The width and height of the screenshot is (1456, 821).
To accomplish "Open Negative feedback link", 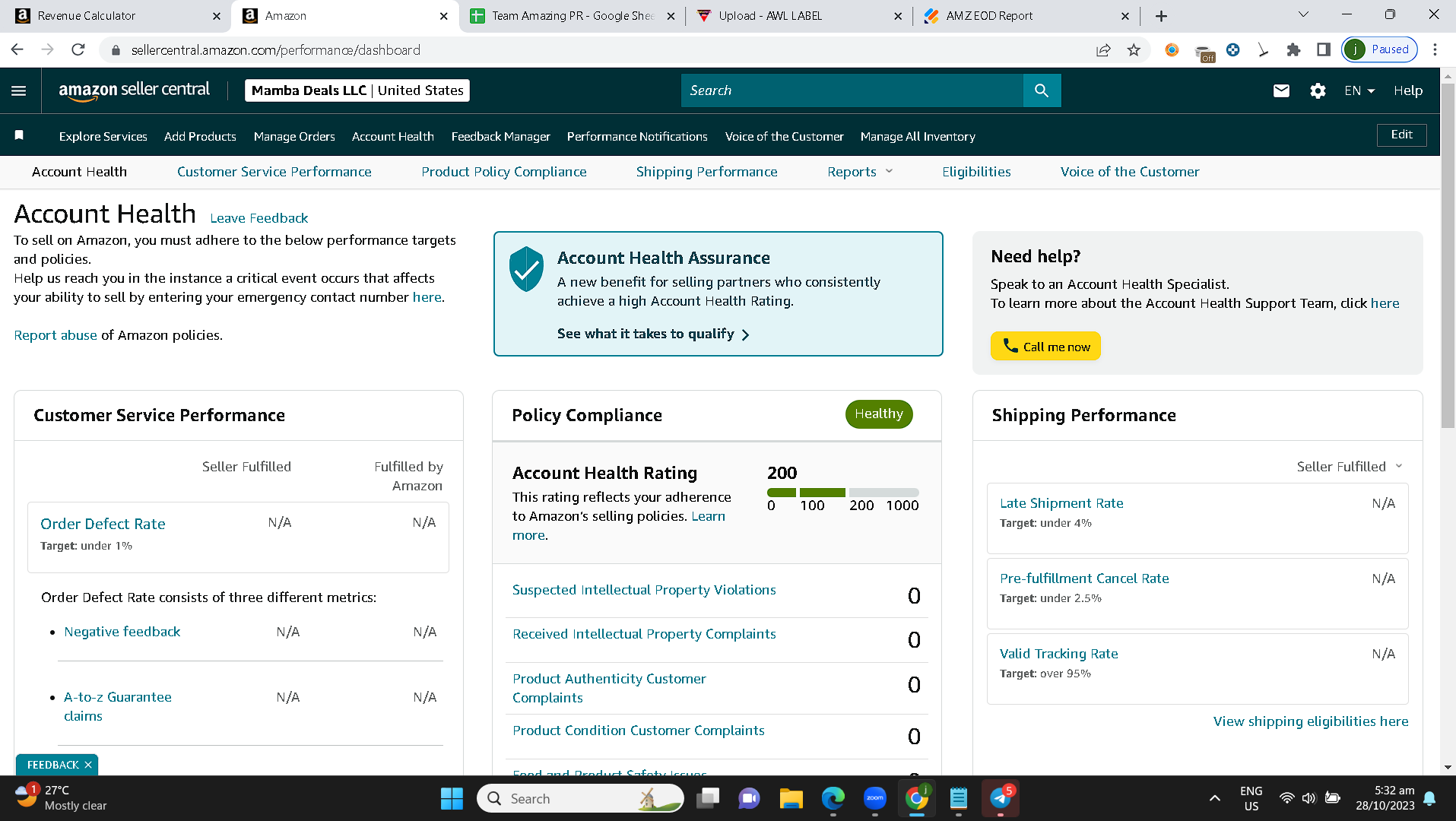I will pos(122,632).
